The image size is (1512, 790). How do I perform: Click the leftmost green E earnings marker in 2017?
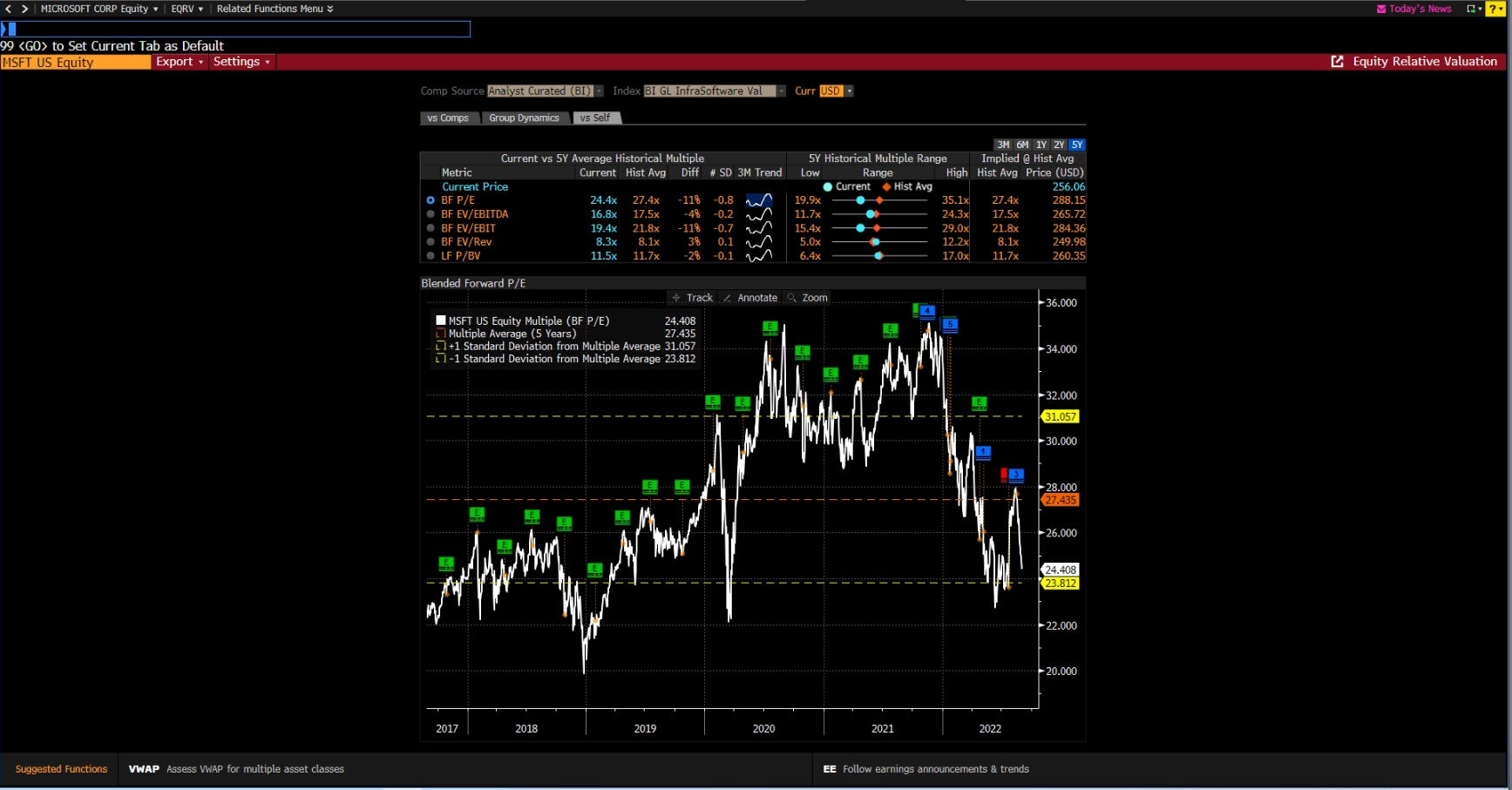click(446, 564)
